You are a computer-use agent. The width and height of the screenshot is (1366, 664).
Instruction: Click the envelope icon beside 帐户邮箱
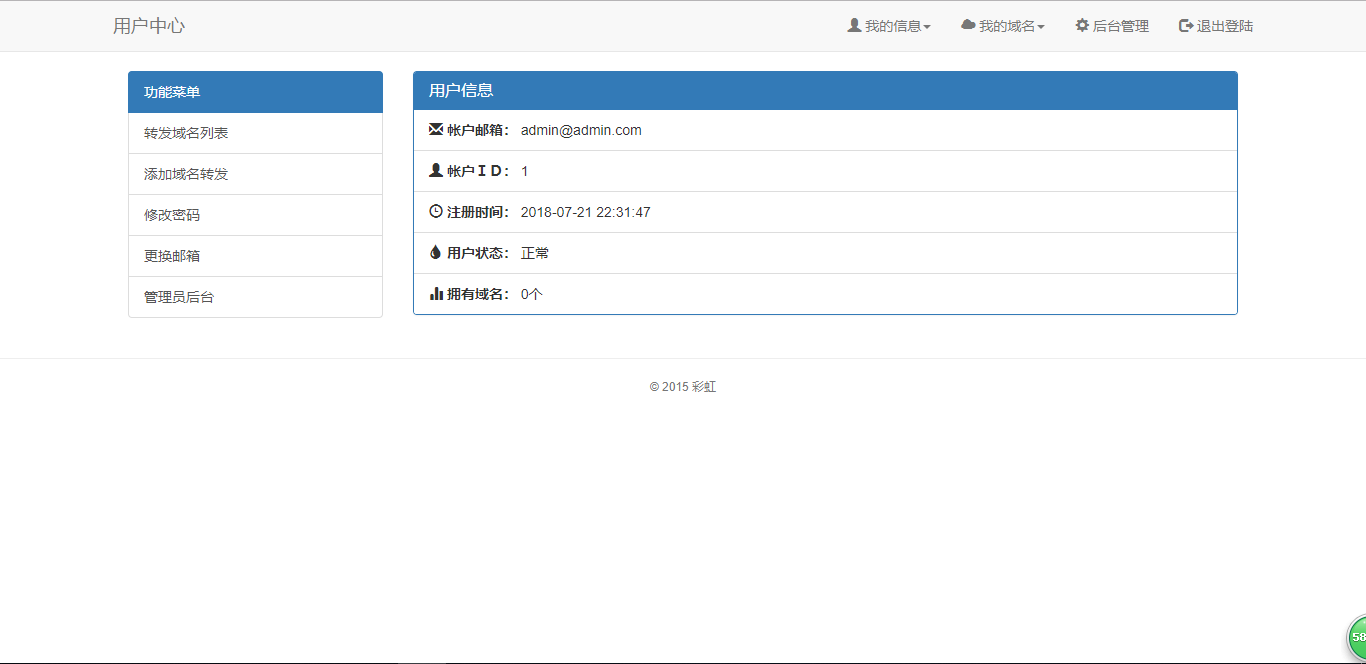coord(436,129)
